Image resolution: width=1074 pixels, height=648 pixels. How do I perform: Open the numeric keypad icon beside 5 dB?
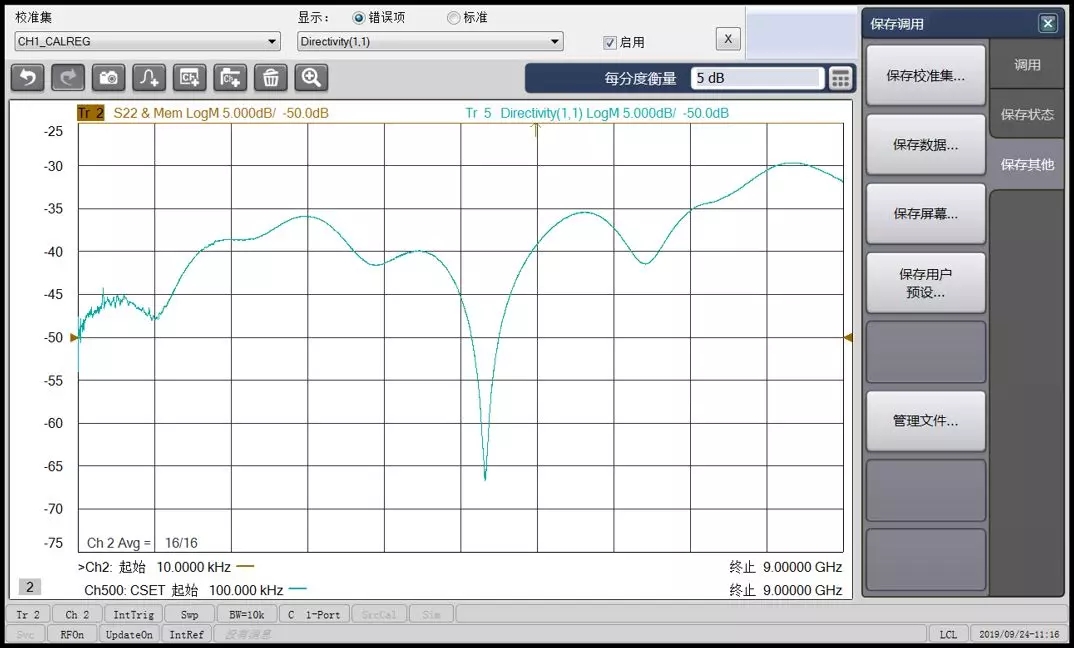(x=840, y=78)
